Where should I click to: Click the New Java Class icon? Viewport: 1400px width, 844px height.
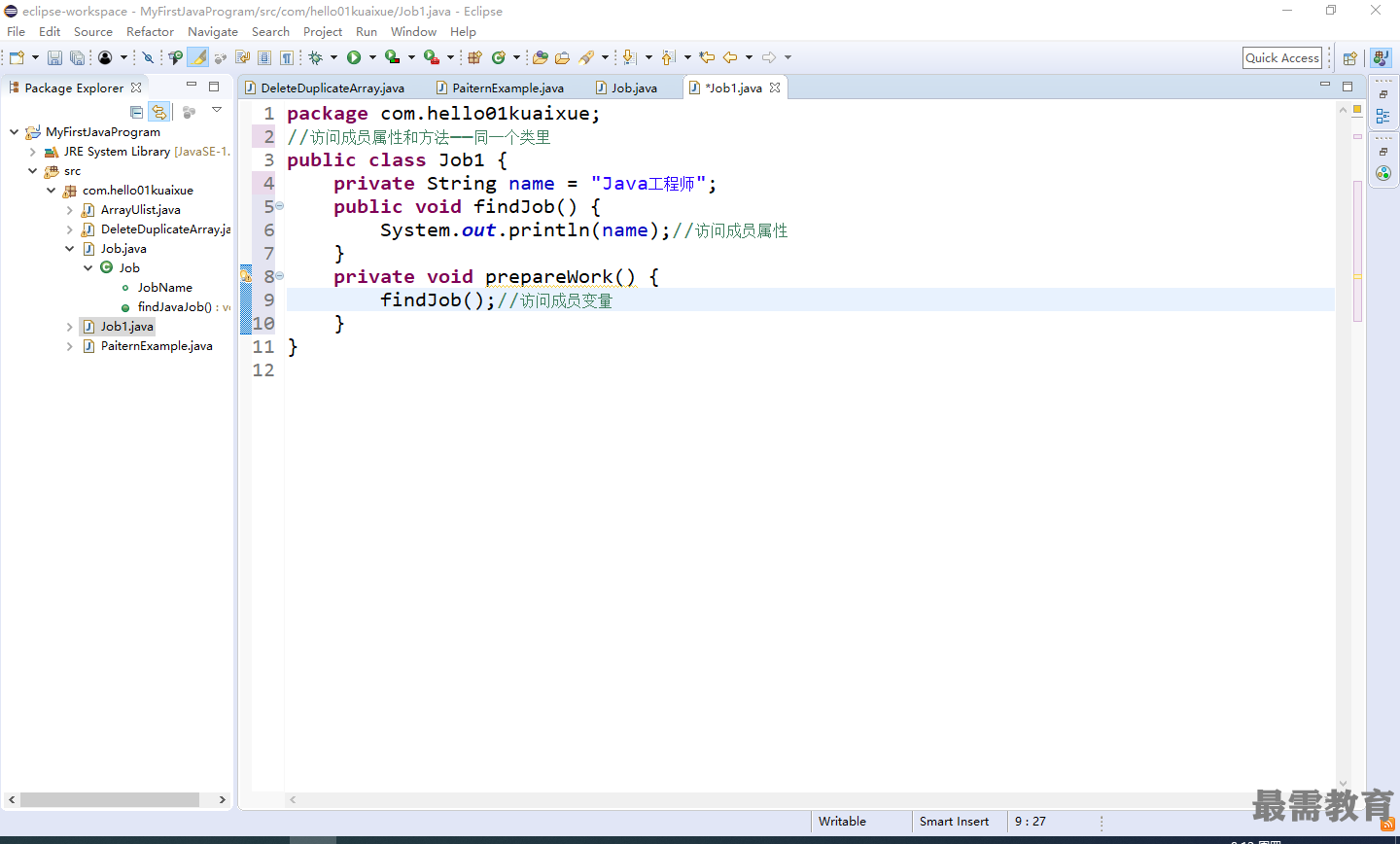499,57
